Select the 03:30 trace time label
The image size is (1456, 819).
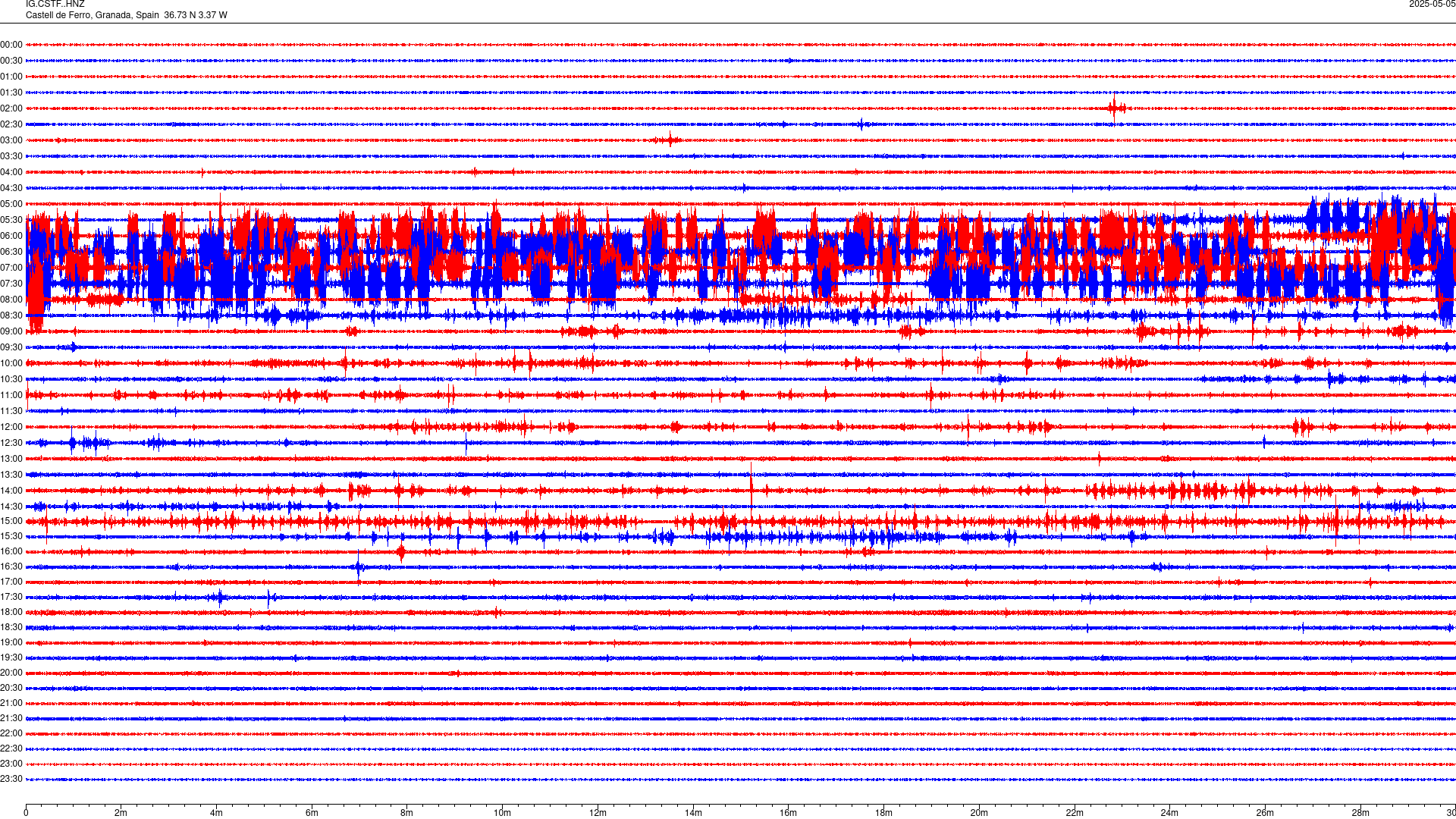pos(11,156)
